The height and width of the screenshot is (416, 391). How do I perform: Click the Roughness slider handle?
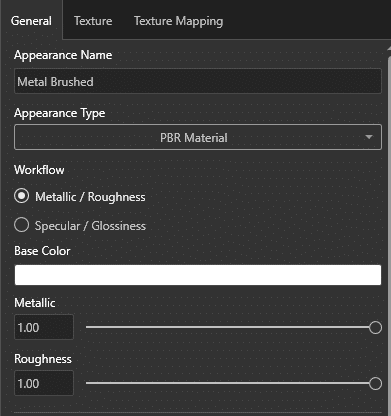click(x=375, y=384)
